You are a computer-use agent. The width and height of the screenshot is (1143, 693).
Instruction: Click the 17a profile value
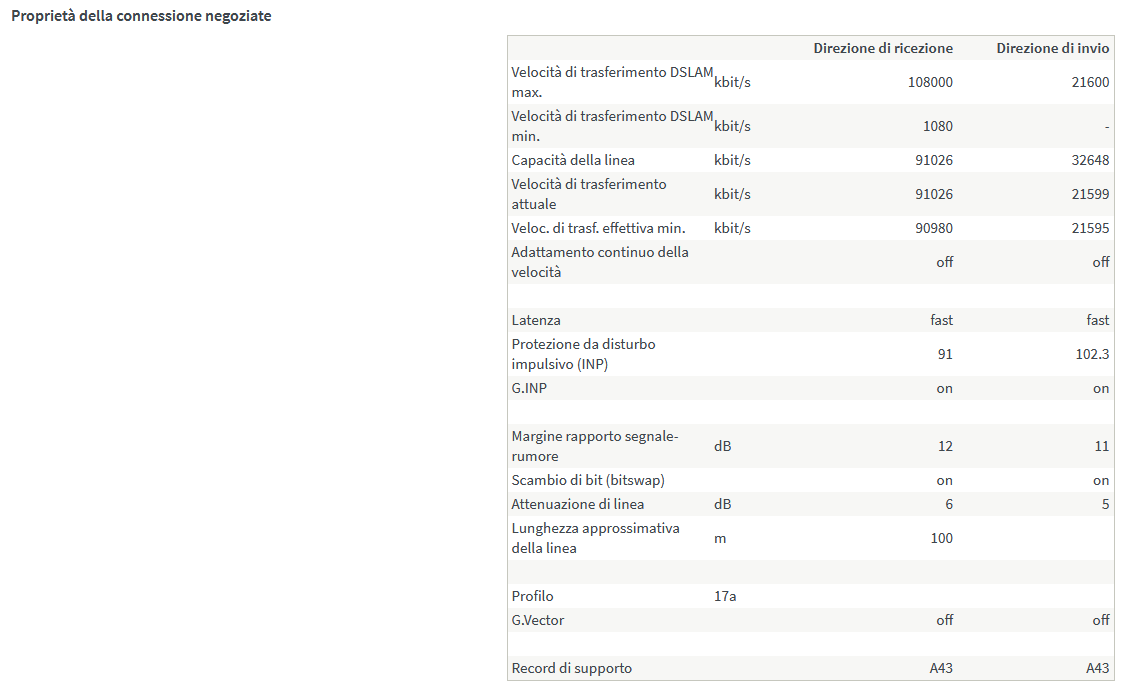[x=725, y=596]
